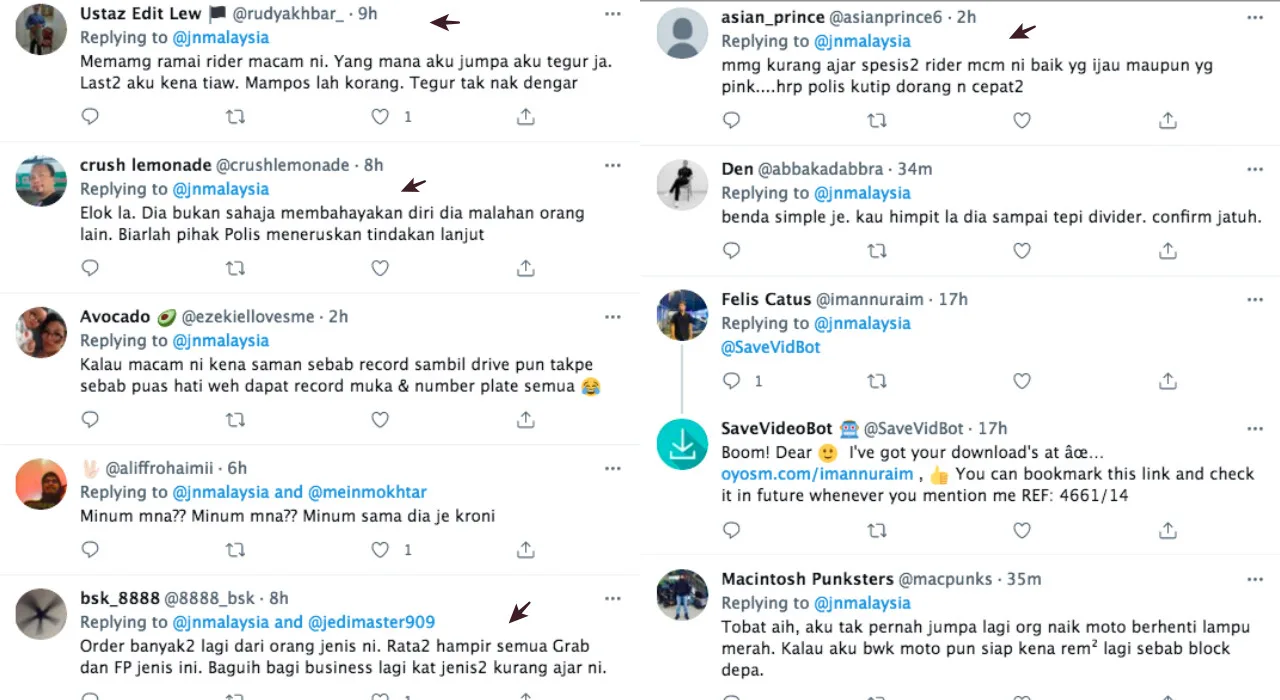Open the @SaveVidBot mention in Felis Catus's tweet
This screenshot has width=1280, height=700.
click(771, 347)
